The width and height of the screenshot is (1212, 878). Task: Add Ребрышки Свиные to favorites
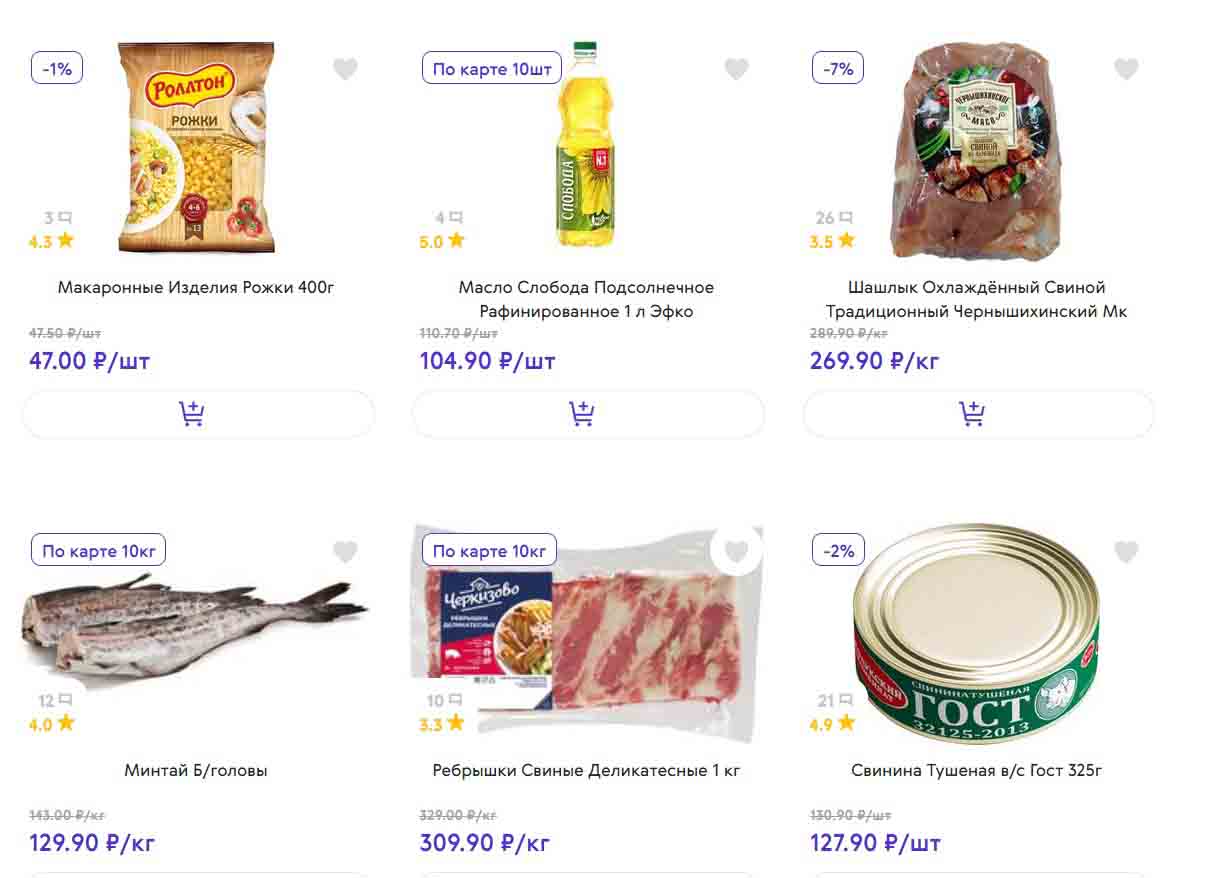point(736,551)
